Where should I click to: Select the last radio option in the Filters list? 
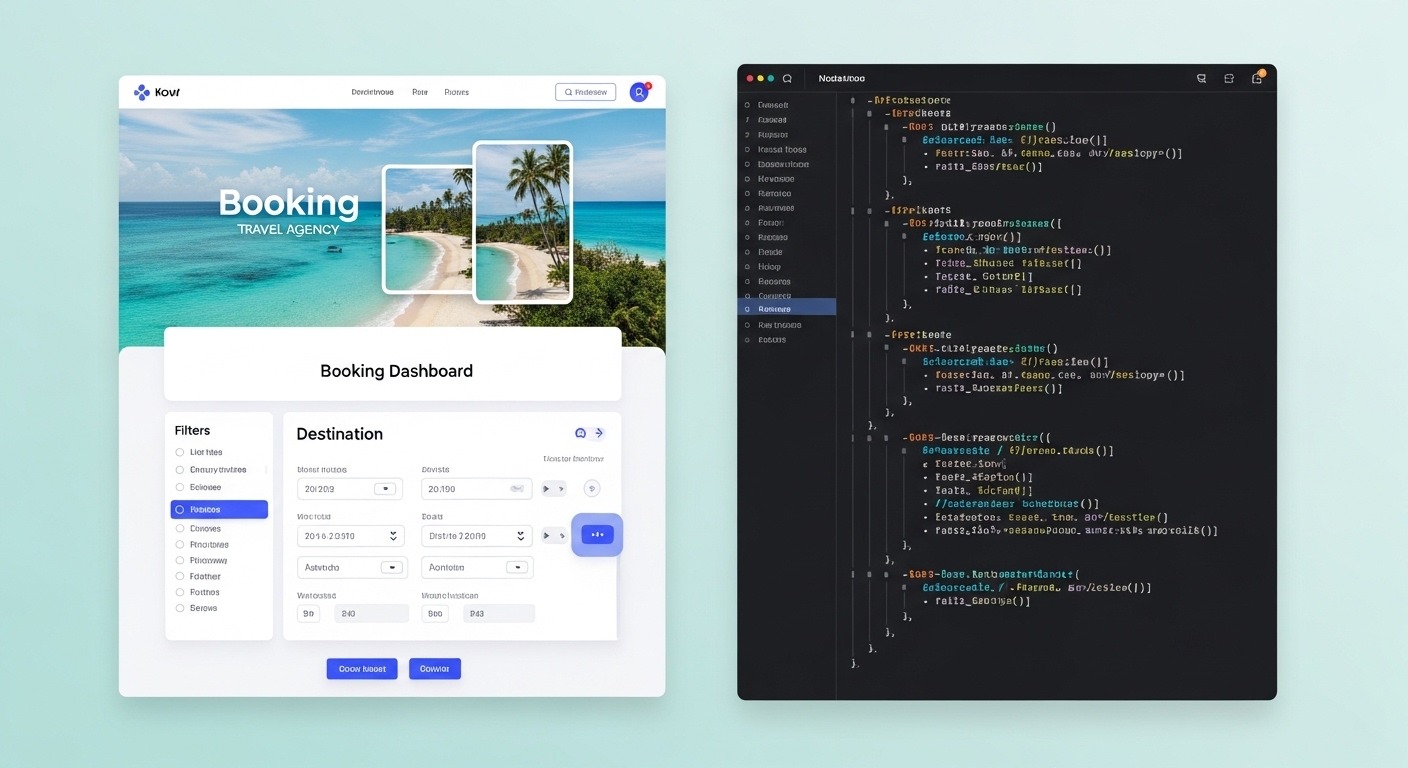click(x=180, y=608)
